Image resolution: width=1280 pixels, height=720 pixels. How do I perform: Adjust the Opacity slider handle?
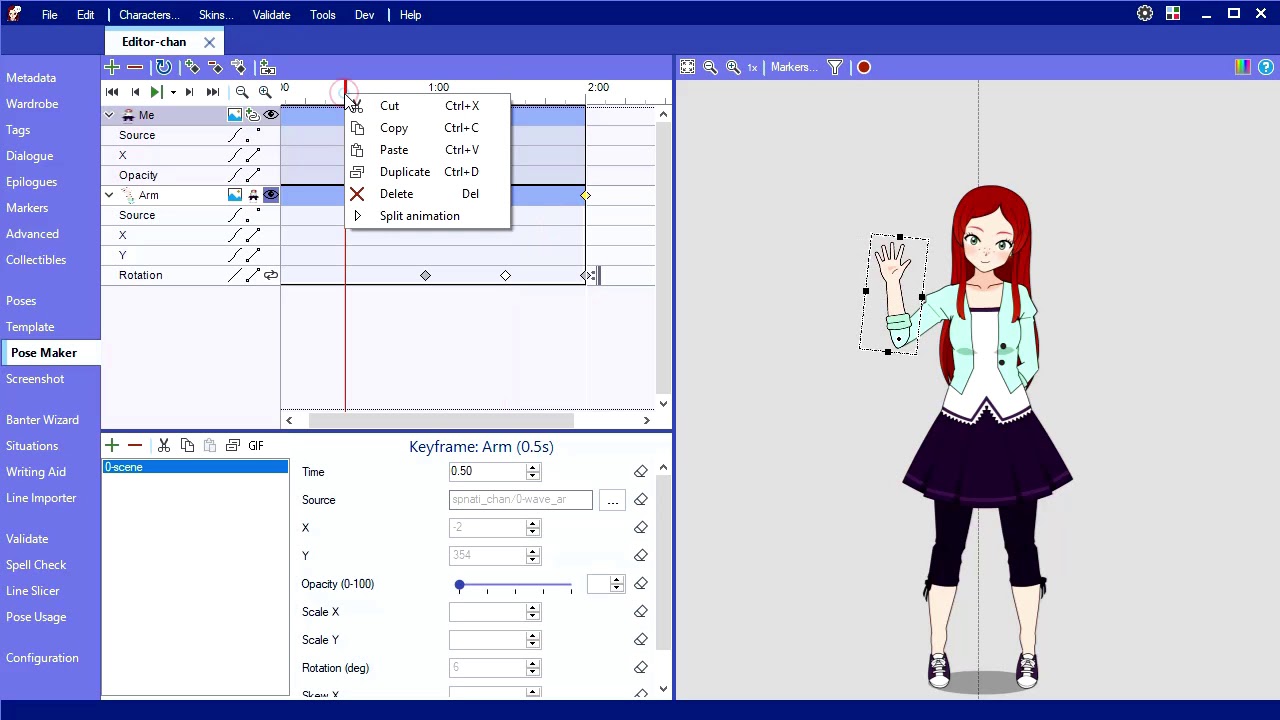pyautogui.click(x=459, y=584)
